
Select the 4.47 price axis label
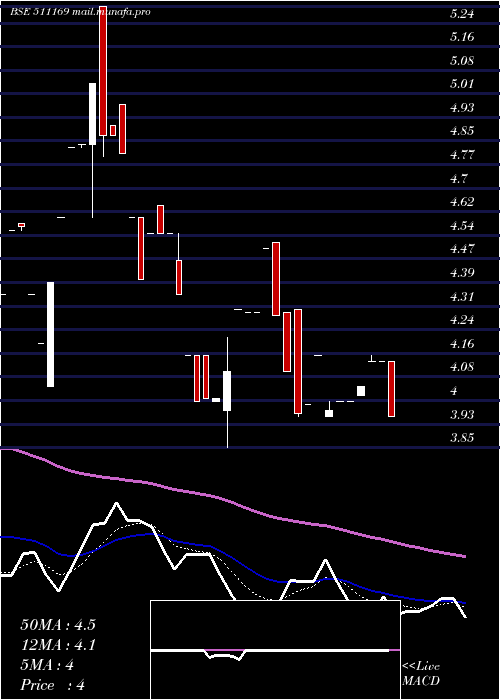pyautogui.click(x=462, y=249)
